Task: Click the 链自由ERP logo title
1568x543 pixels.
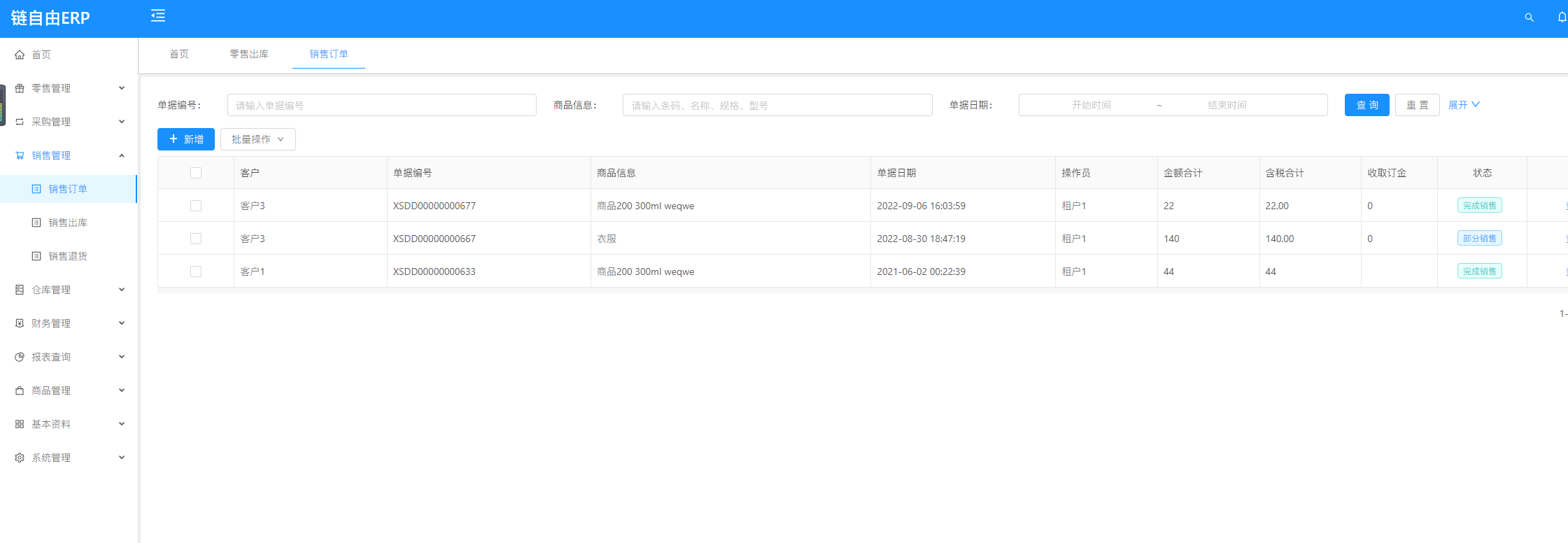Action: coord(50,18)
